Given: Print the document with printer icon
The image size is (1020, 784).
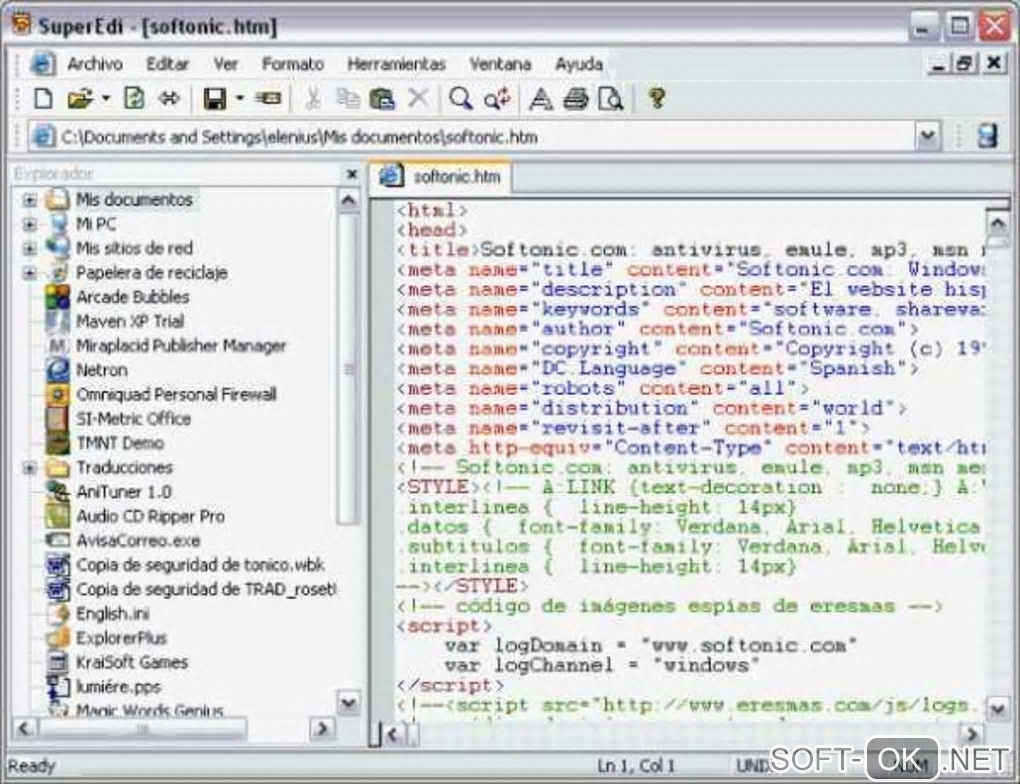Looking at the screenshot, I should click(x=576, y=99).
